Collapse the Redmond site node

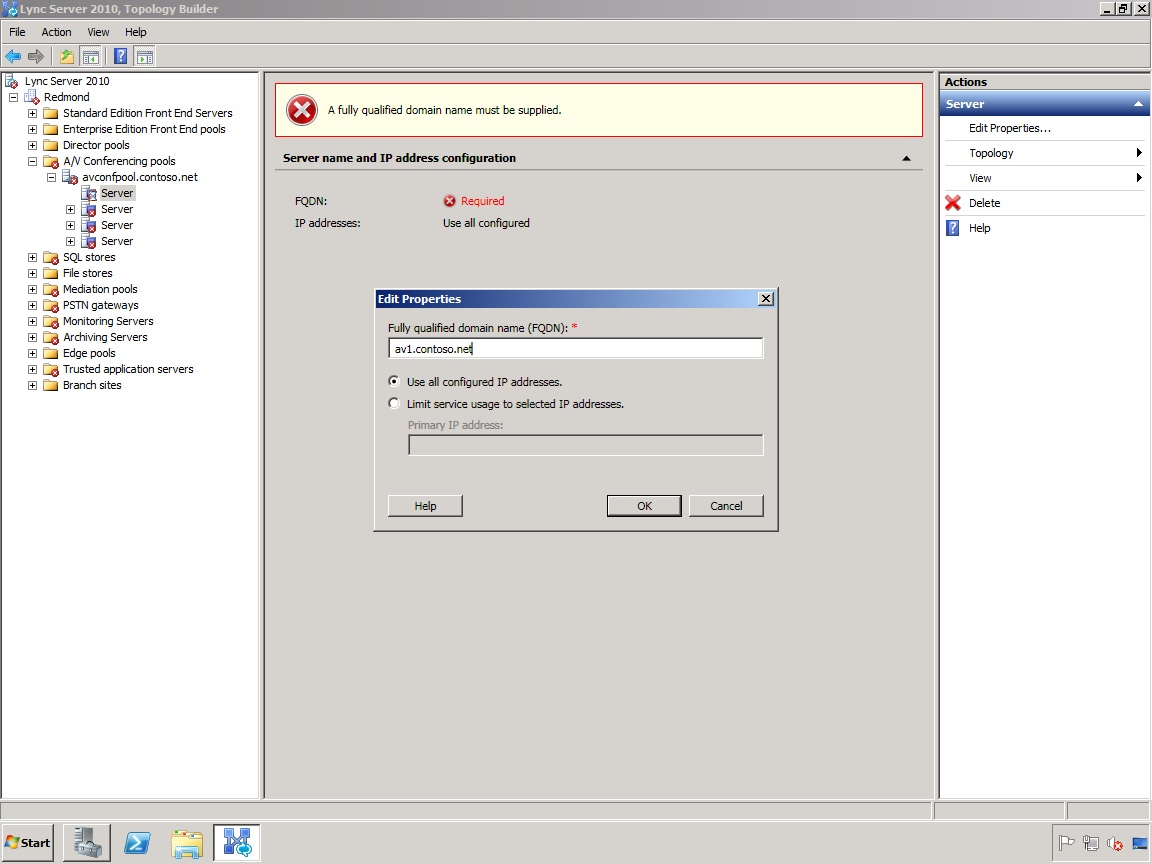[13, 97]
